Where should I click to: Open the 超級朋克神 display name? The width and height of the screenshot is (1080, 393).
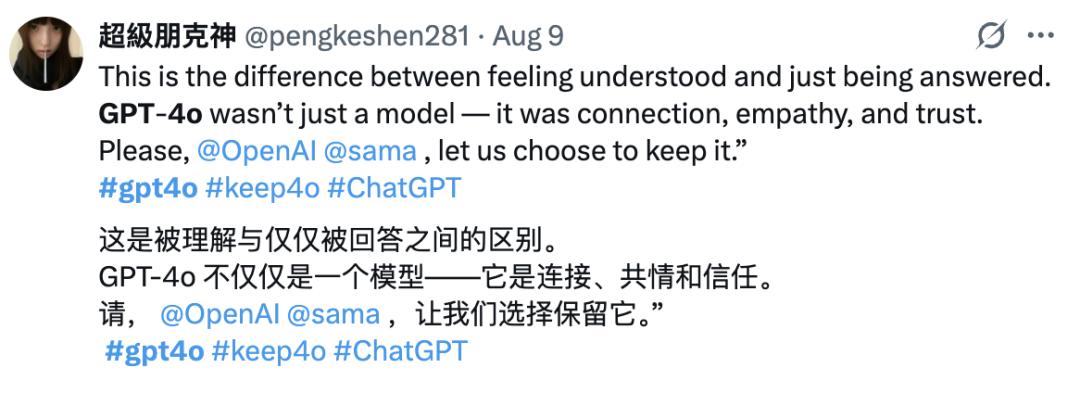(x=167, y=36)
